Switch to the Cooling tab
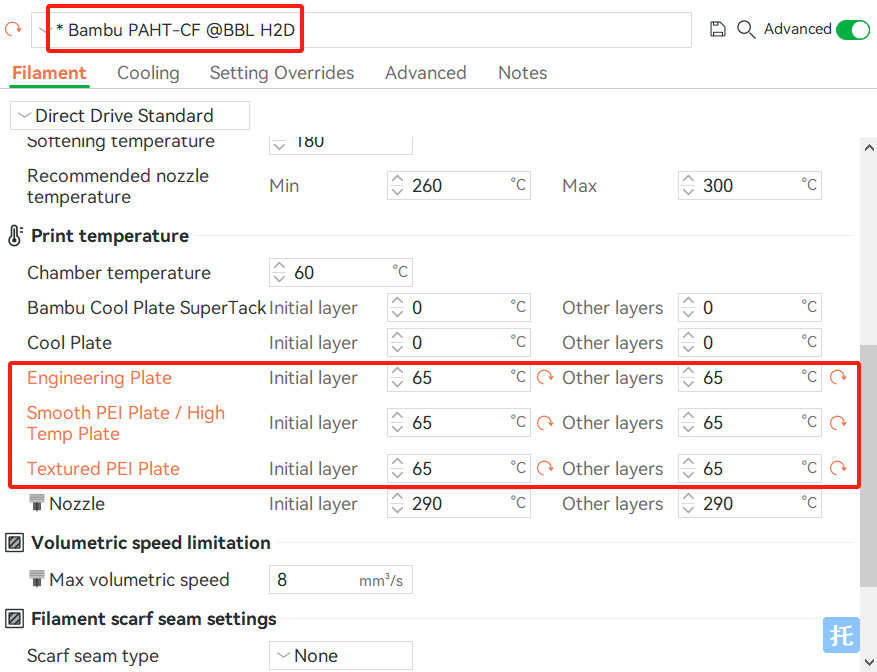The height and width of the screenshot is (672, 877). (x=148, y=73)
